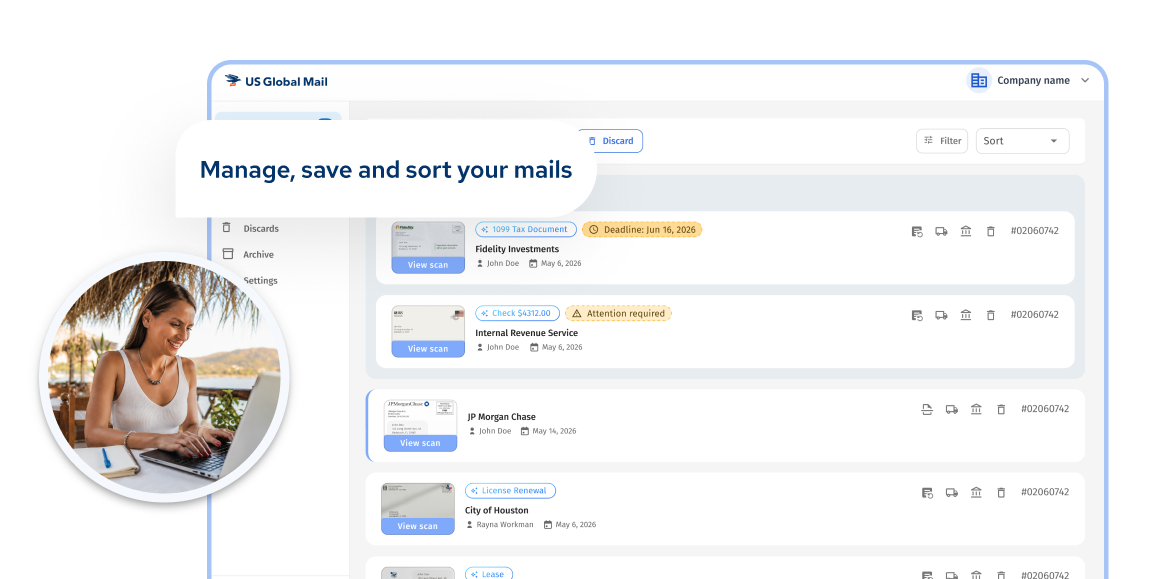Click the bank deposit icon for Fidelity Investments

[966, 231]
